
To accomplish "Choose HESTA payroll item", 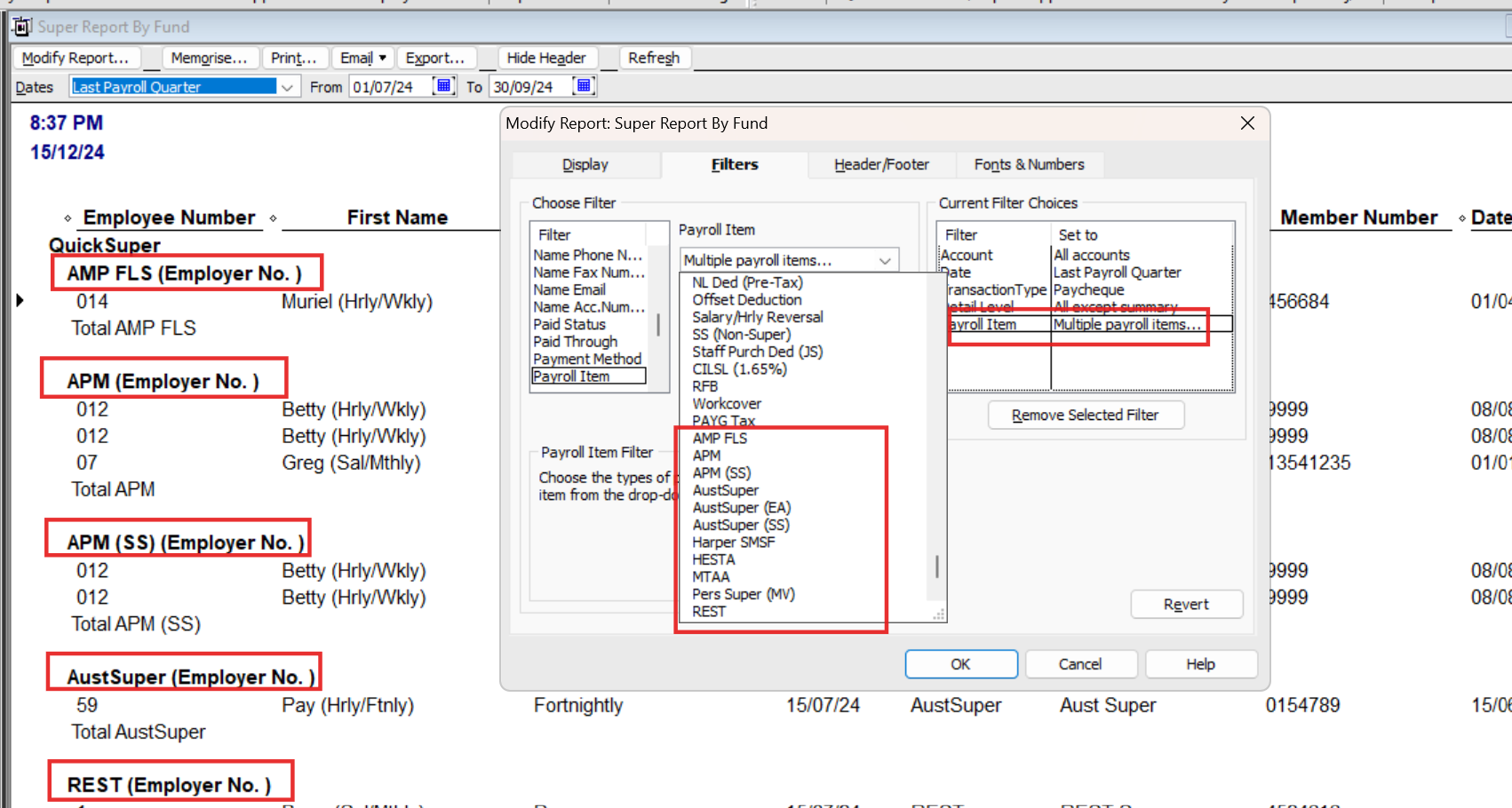I will (713, 560).
